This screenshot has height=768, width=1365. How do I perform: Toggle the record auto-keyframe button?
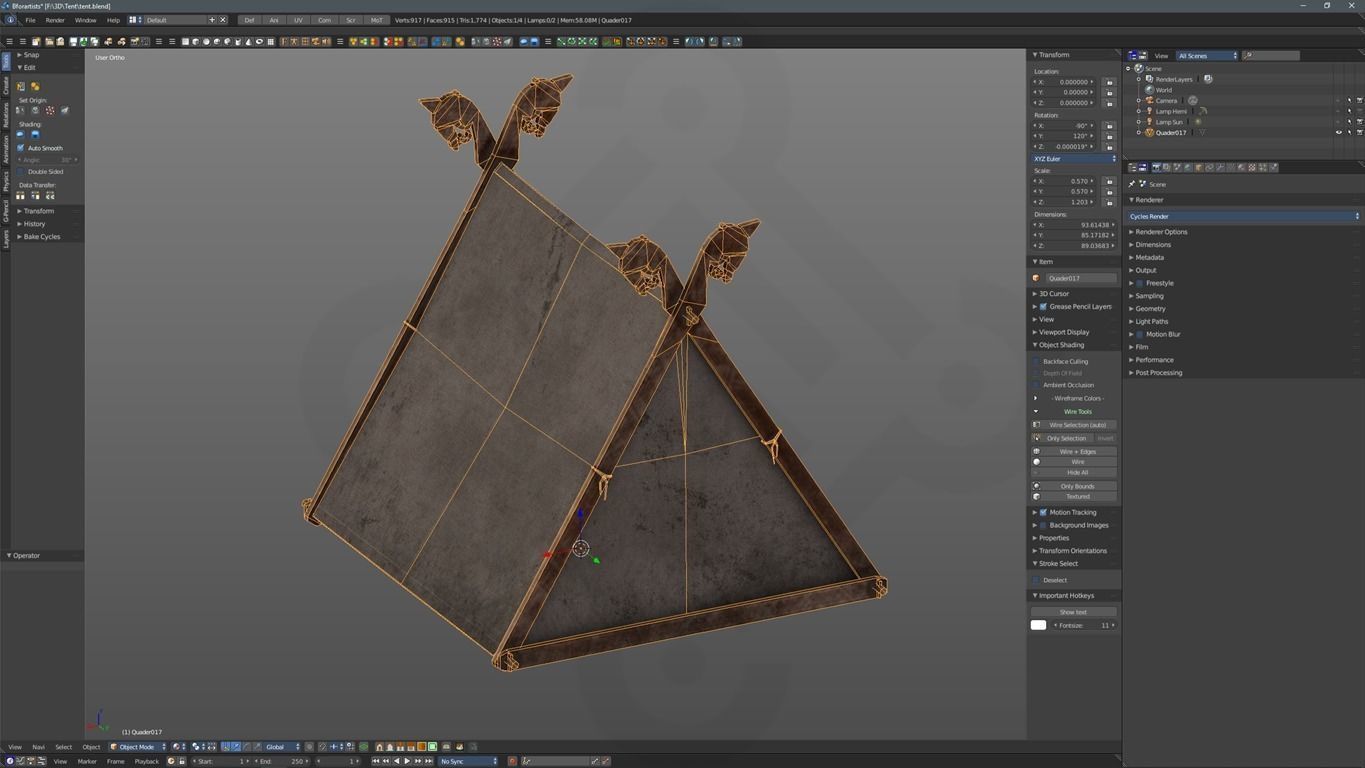click(x=511, y=761)
